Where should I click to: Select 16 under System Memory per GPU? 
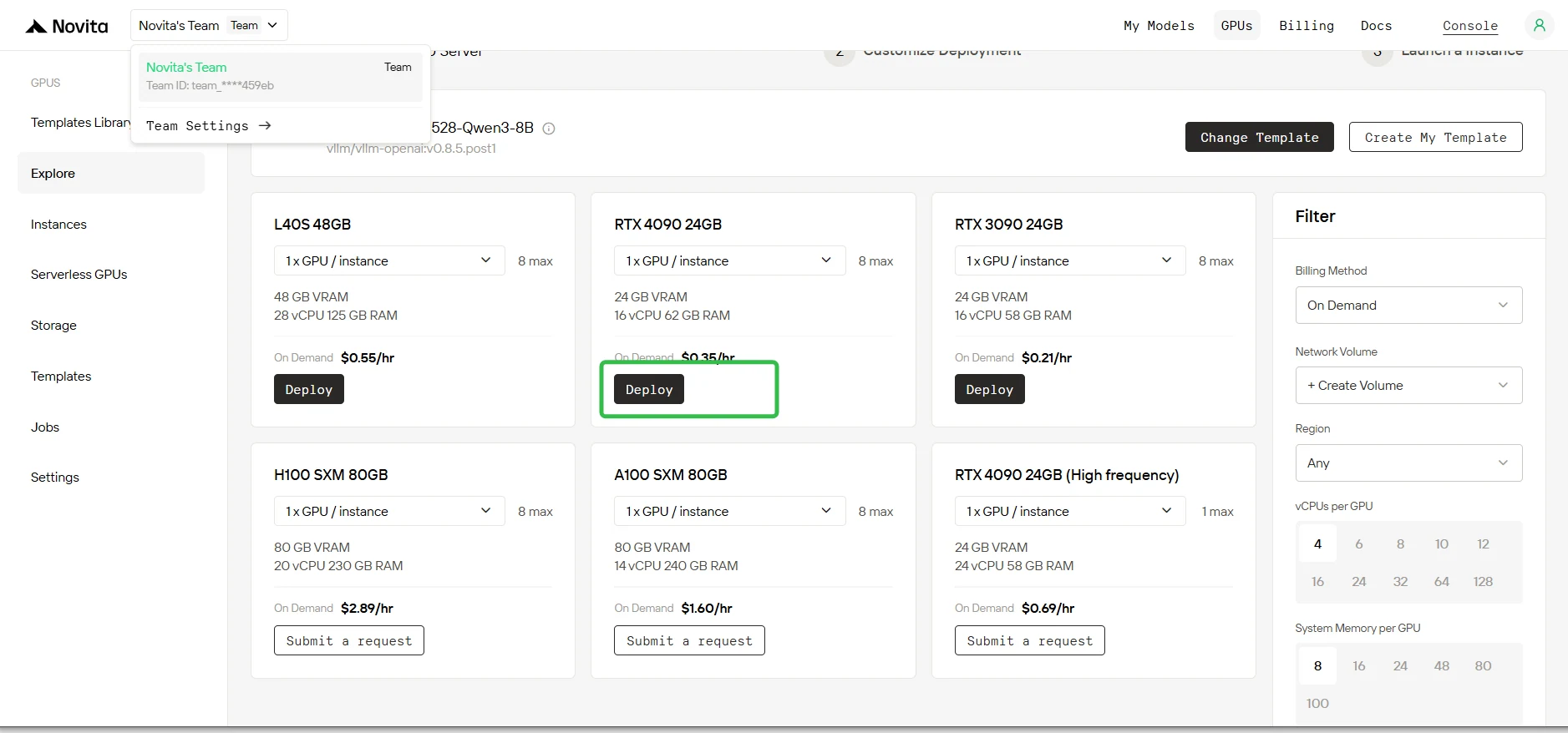tap(1359, 666)
